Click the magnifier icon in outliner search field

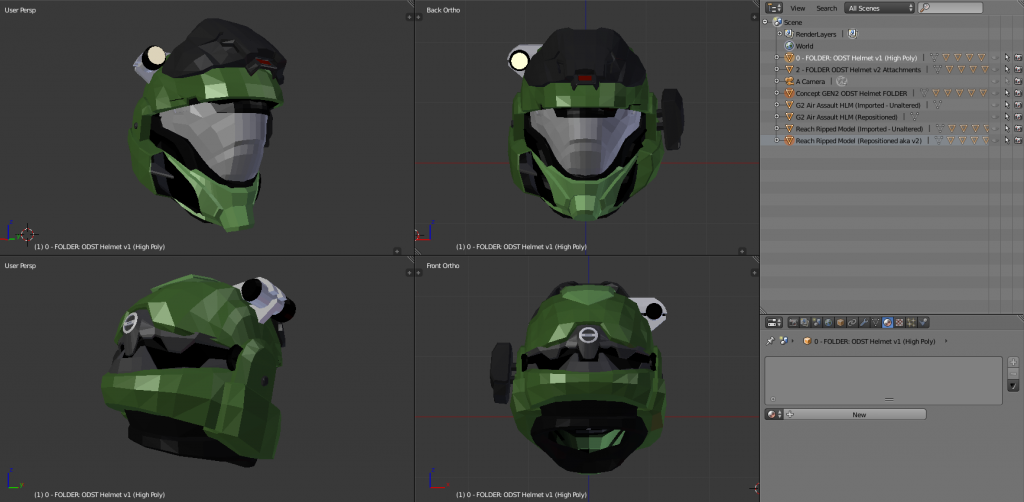[x=925, y=8]
